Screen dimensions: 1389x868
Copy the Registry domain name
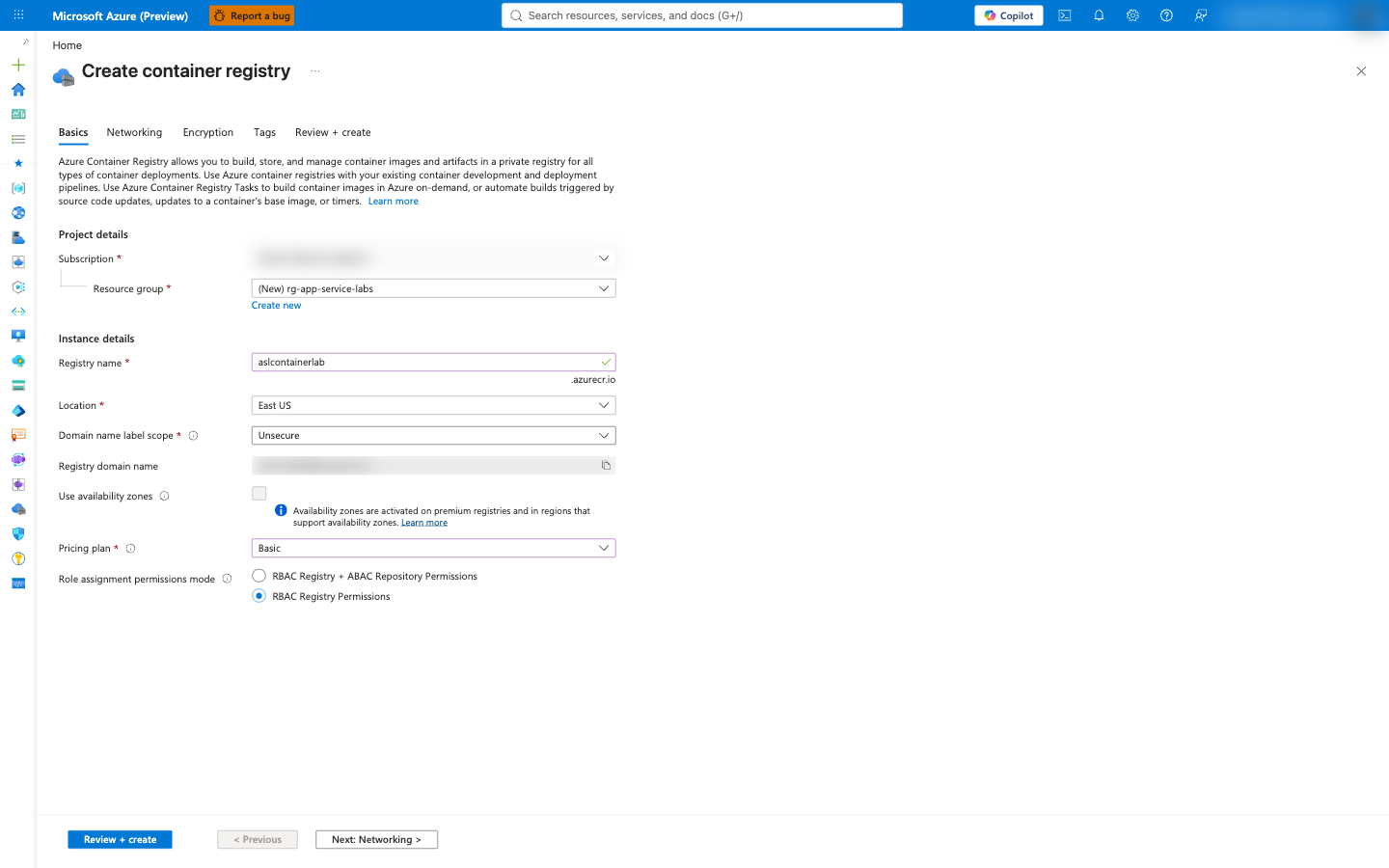click(x=606, y=466)
